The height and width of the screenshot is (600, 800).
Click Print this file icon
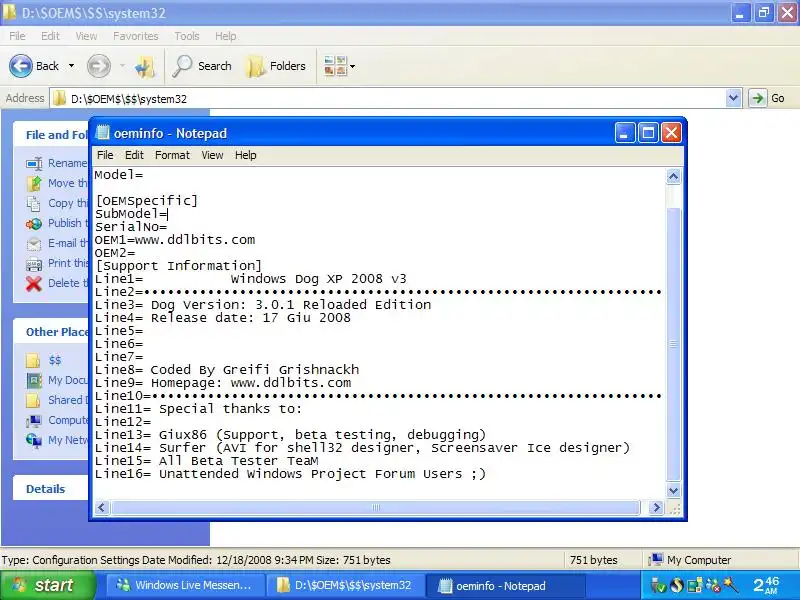point(34,263)
